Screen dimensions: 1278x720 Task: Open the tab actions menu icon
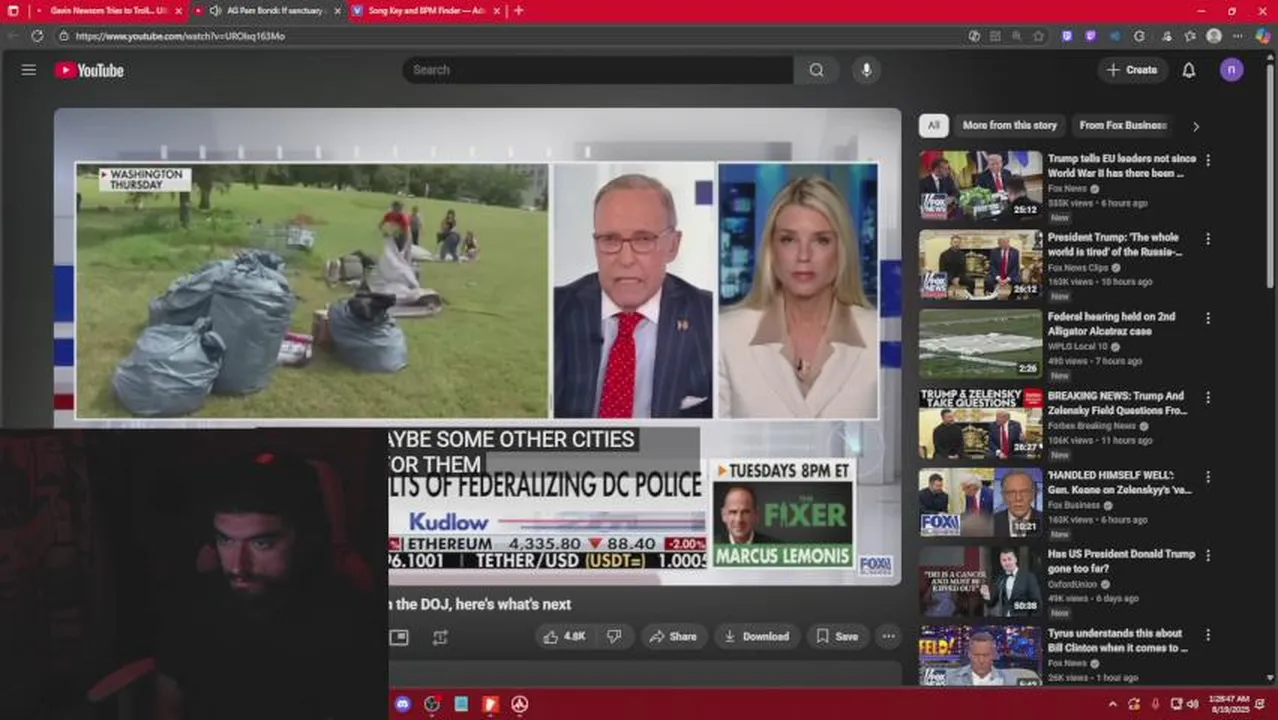13,11
